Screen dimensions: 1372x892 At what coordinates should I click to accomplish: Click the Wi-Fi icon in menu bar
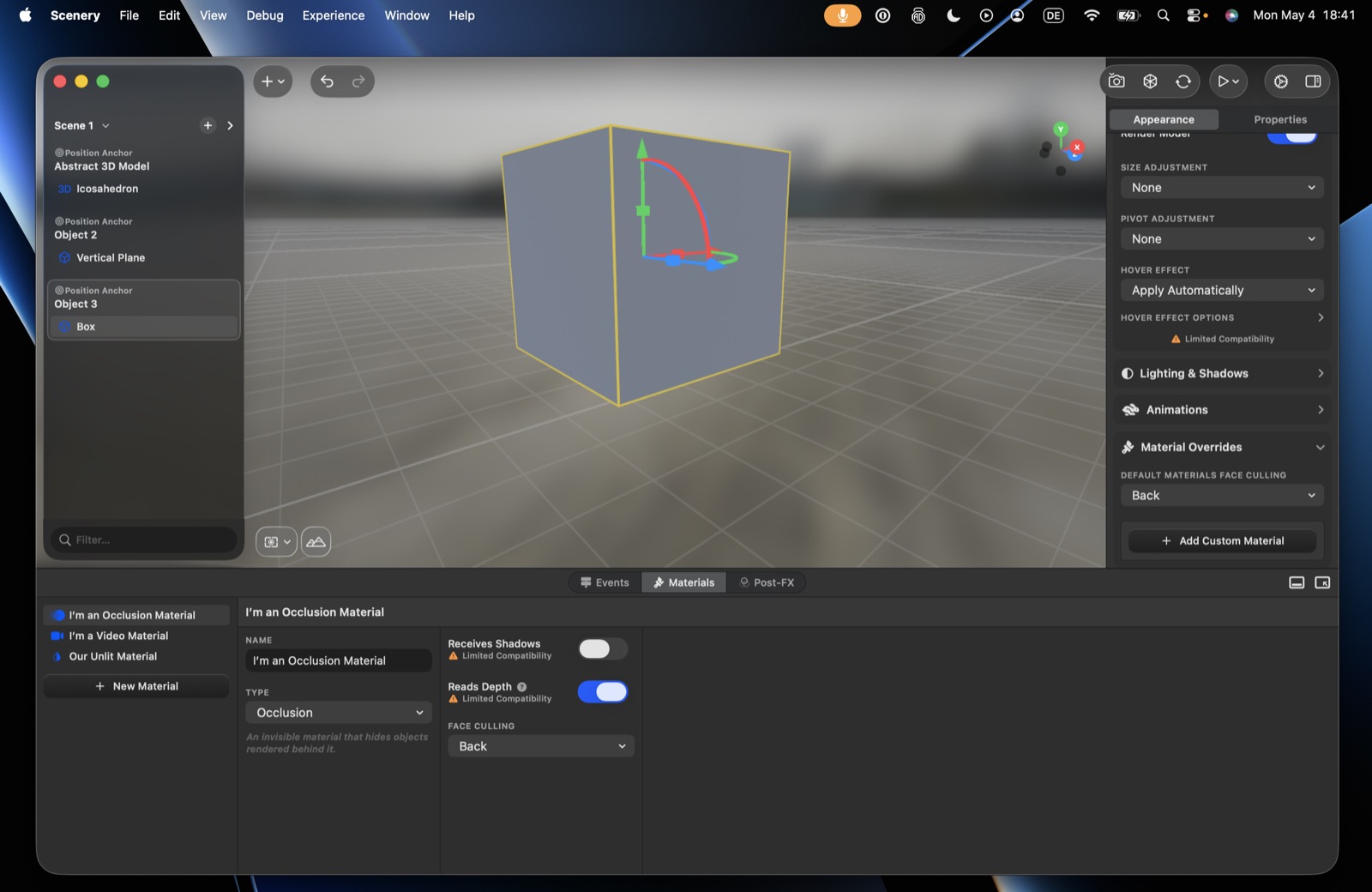point(1091,15)
